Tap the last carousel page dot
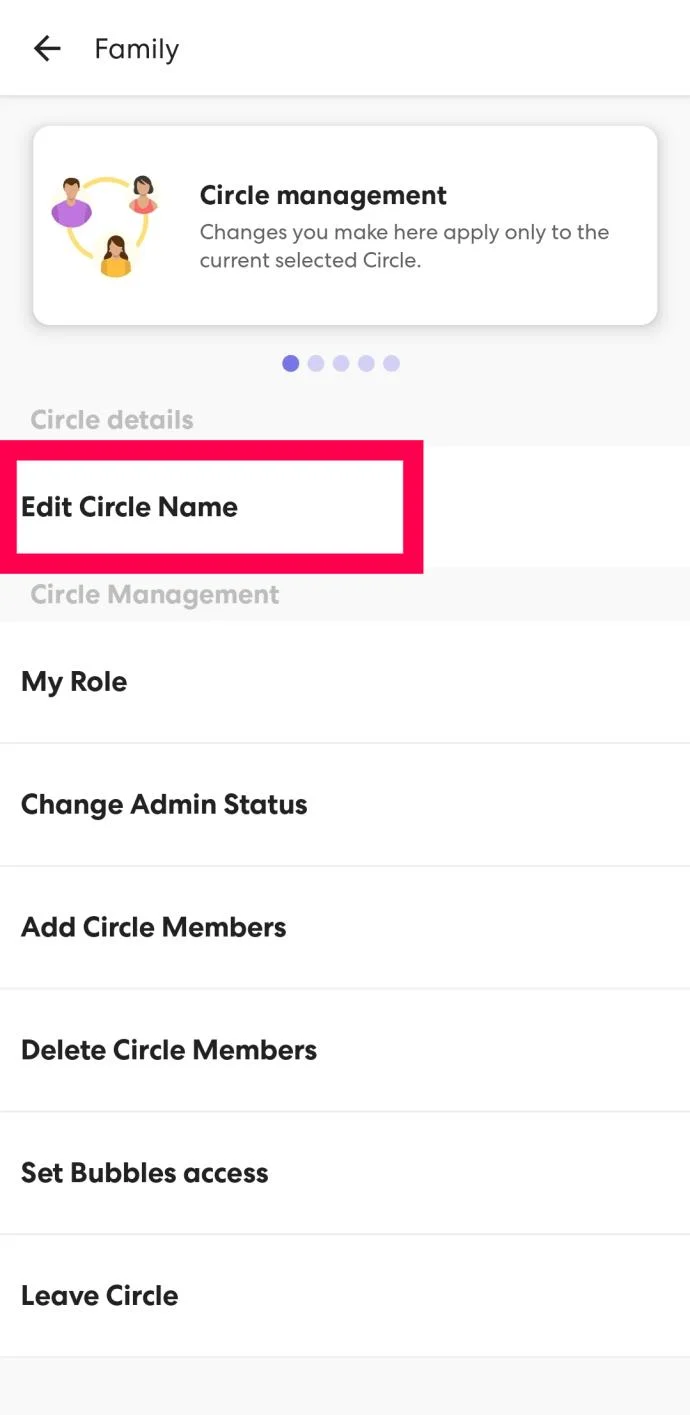The height and width of the screenshot is (1415, 690). 391,363
